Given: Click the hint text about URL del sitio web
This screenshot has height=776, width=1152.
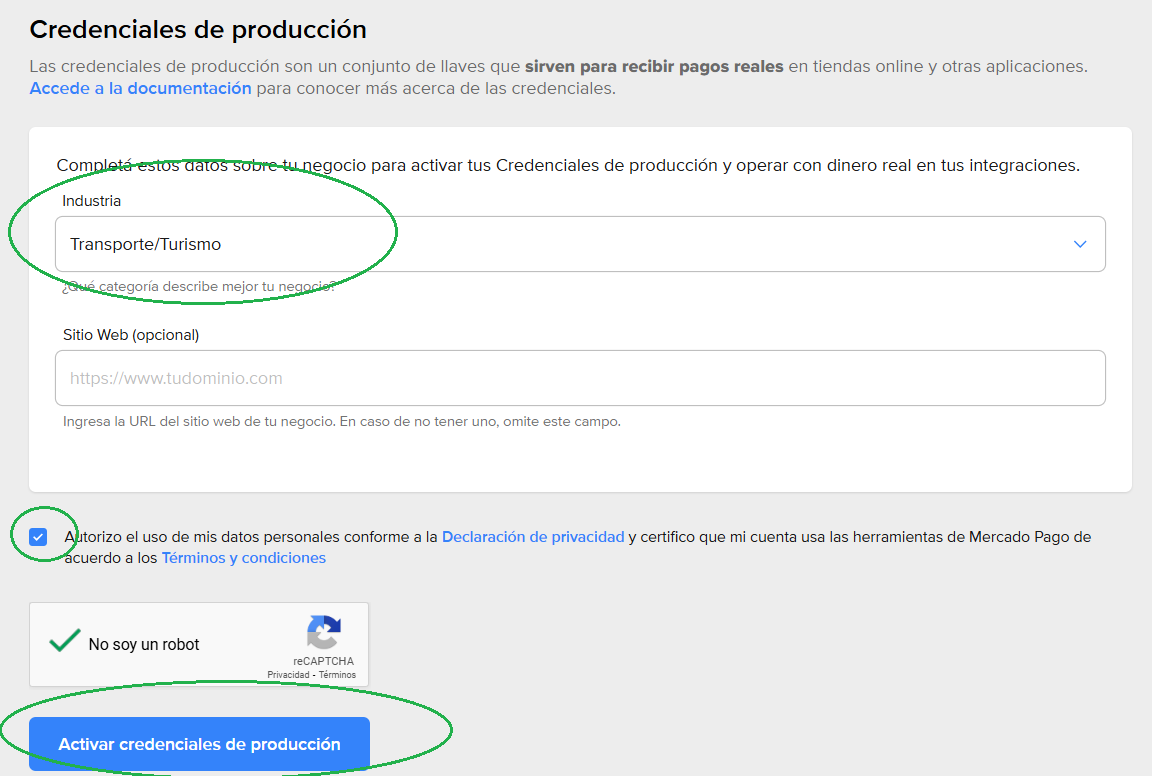Looking at the screenshot, I should click(x=342, y=422).
